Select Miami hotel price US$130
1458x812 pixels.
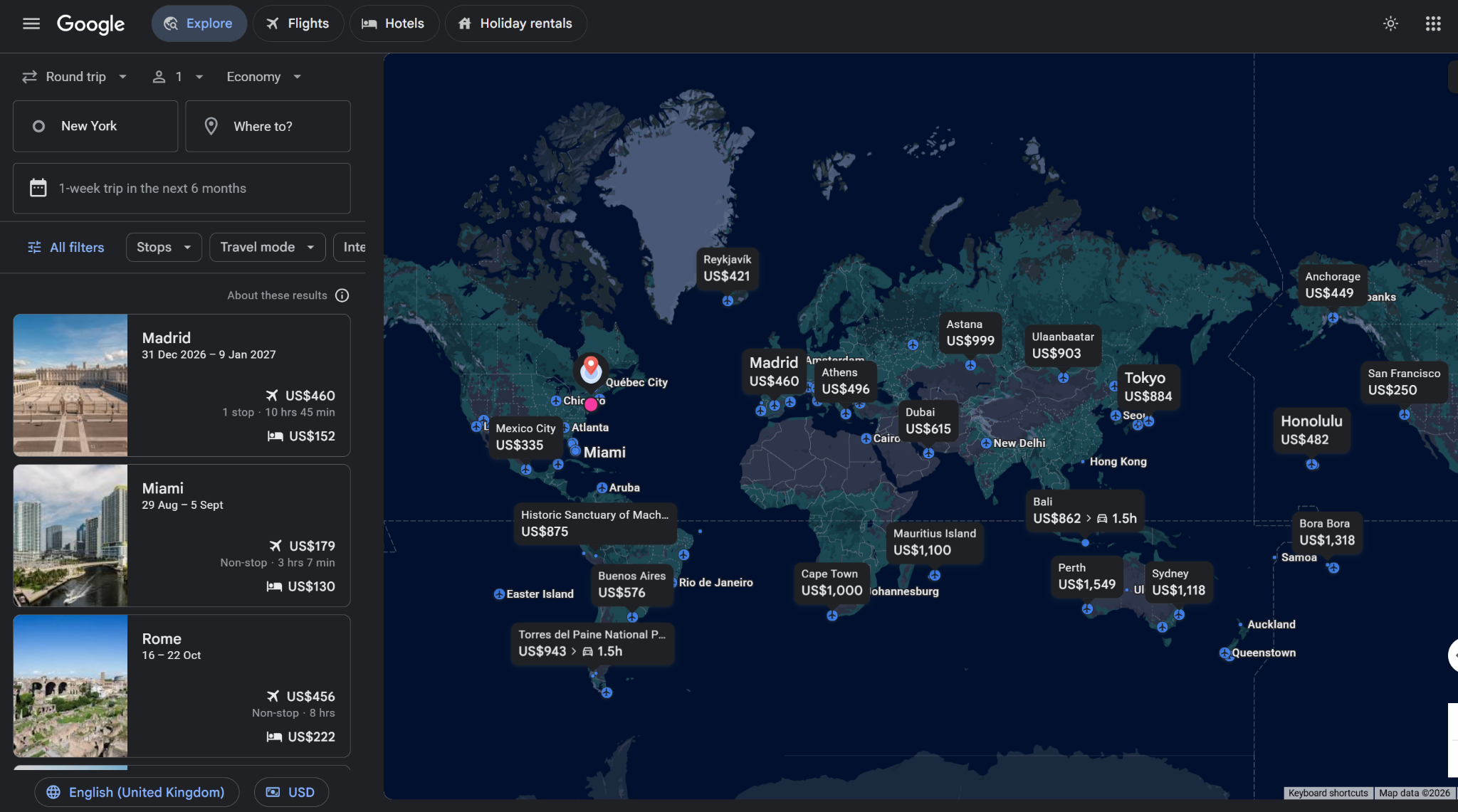300,586
